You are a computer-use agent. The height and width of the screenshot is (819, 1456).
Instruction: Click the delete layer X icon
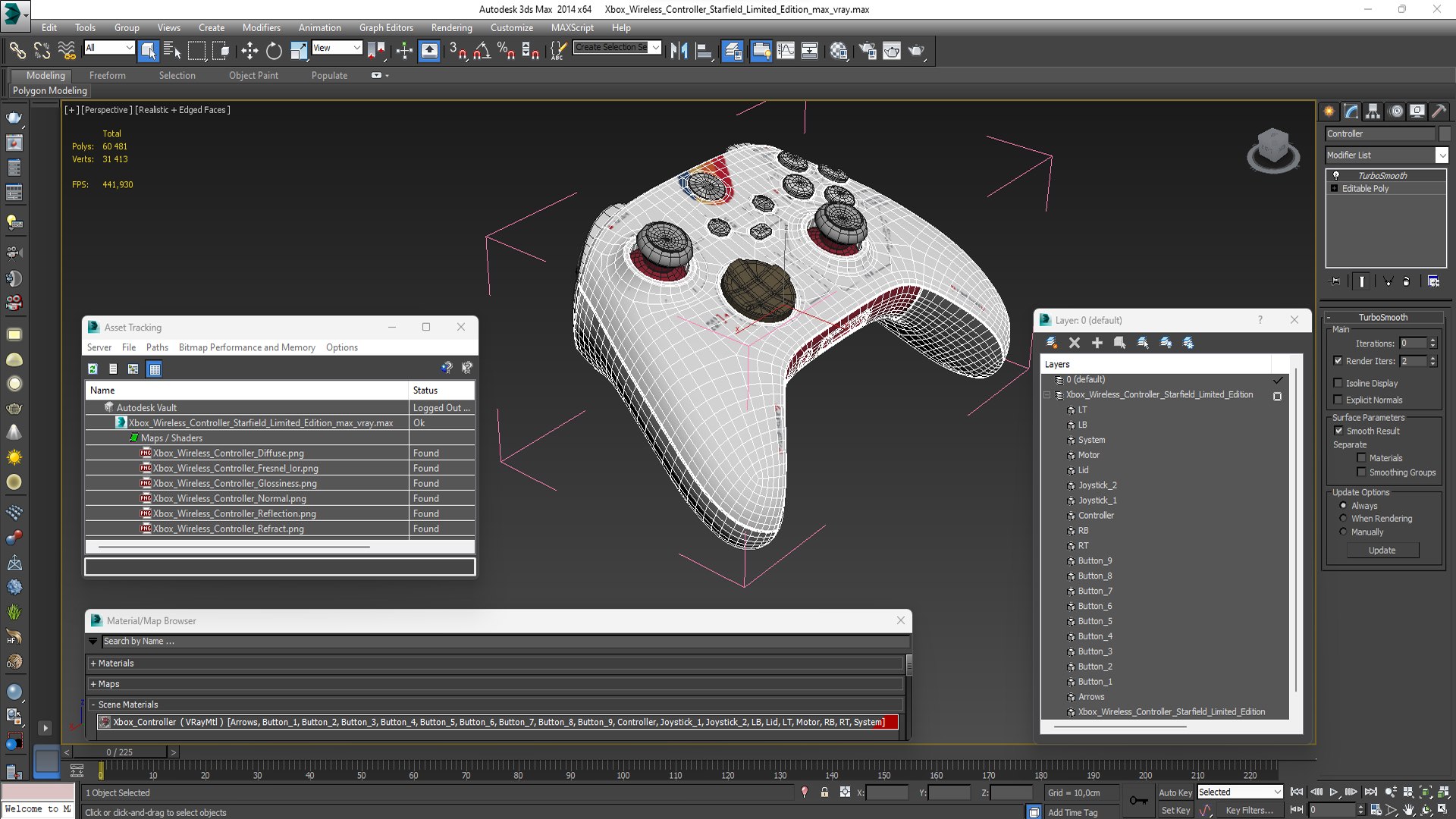pos(1075,343)
